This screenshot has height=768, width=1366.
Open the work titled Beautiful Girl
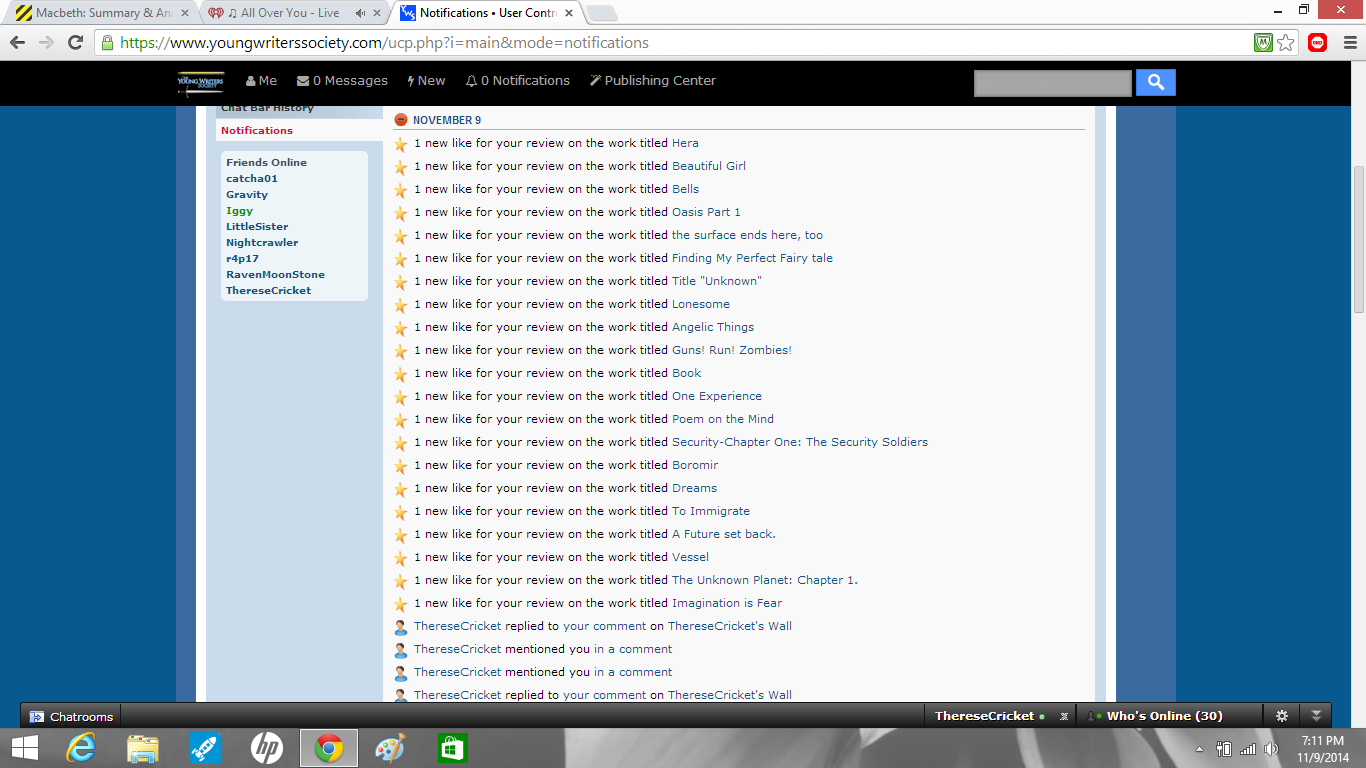click(709, 166)
